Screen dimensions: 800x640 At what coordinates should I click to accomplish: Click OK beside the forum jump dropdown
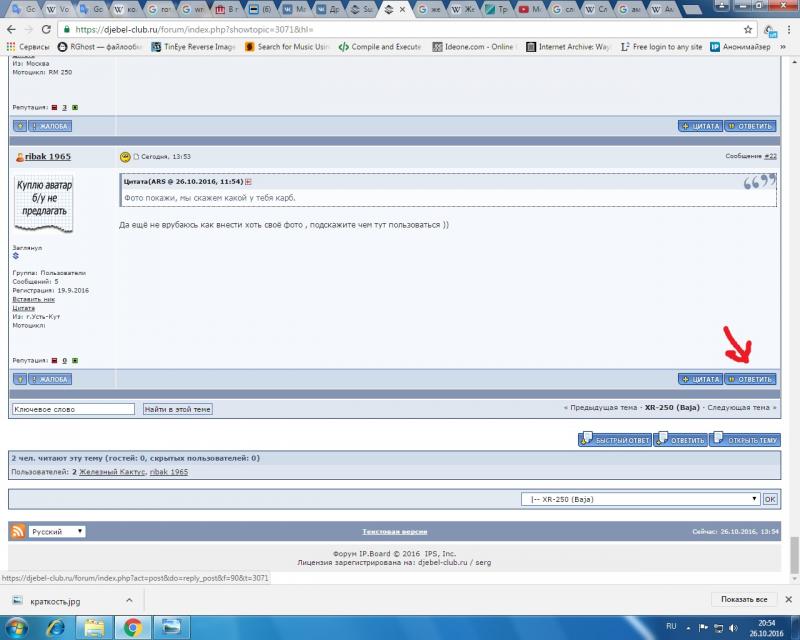point(770,499)
